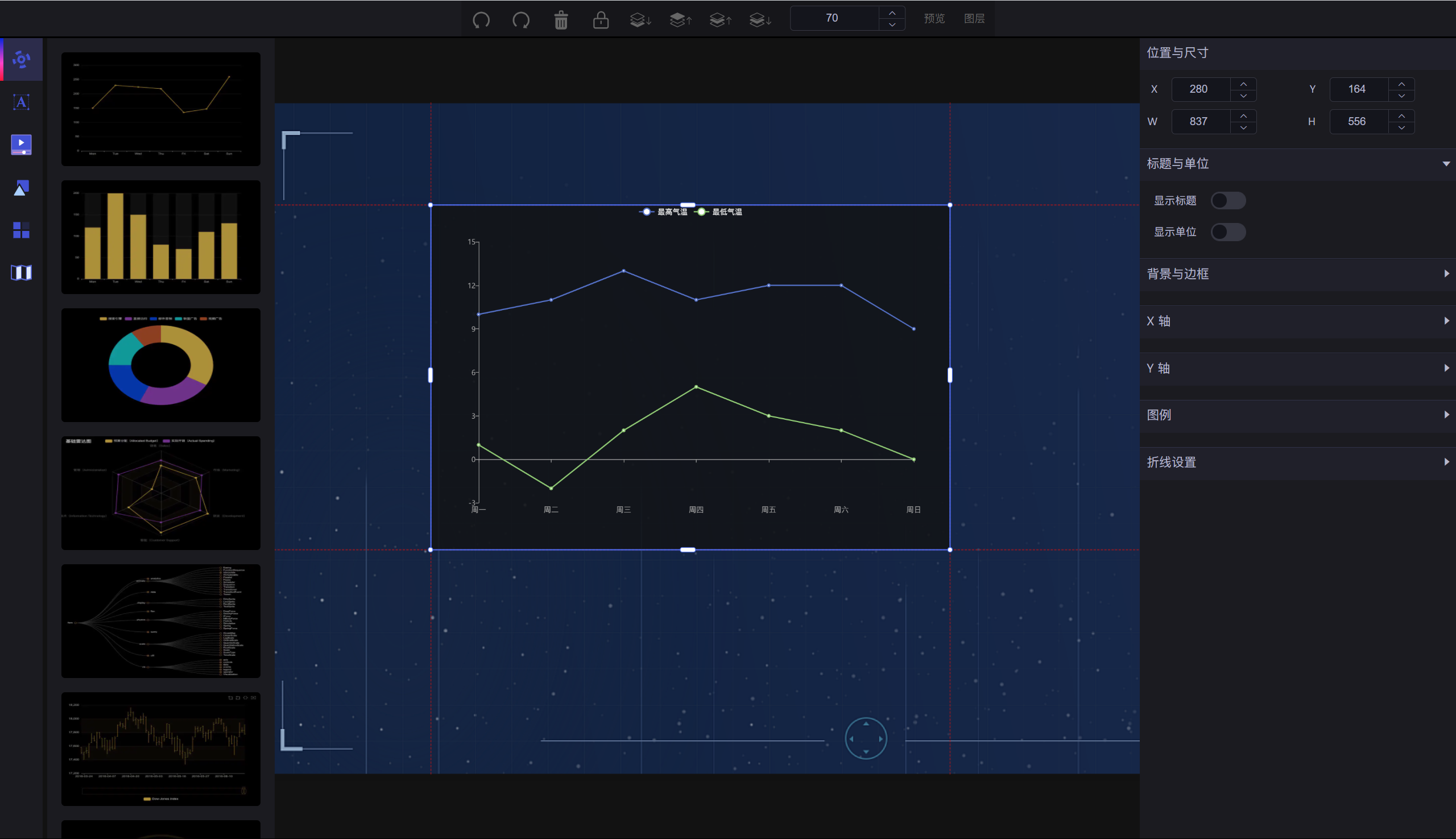This screenshot has height=839, width=1456.
Task: Click the redo arrow icon
Action: [x=521, y=20]
